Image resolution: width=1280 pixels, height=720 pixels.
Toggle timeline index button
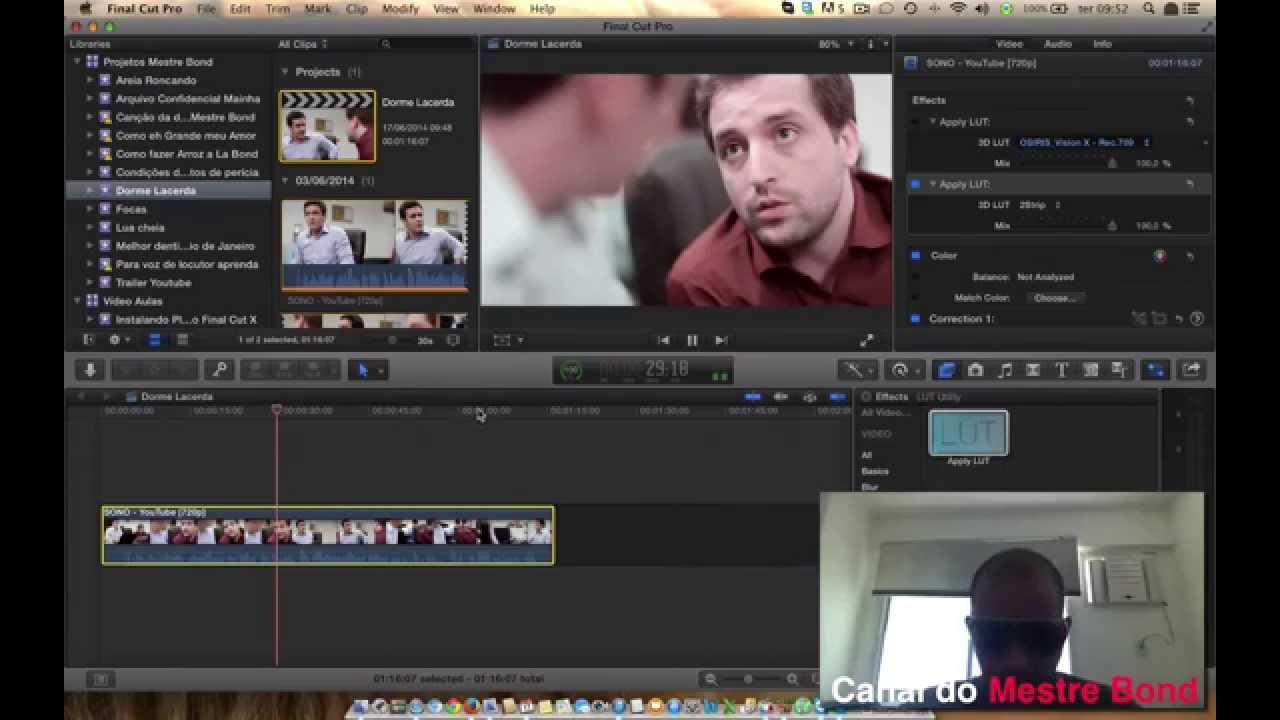[x=100, y=679]
